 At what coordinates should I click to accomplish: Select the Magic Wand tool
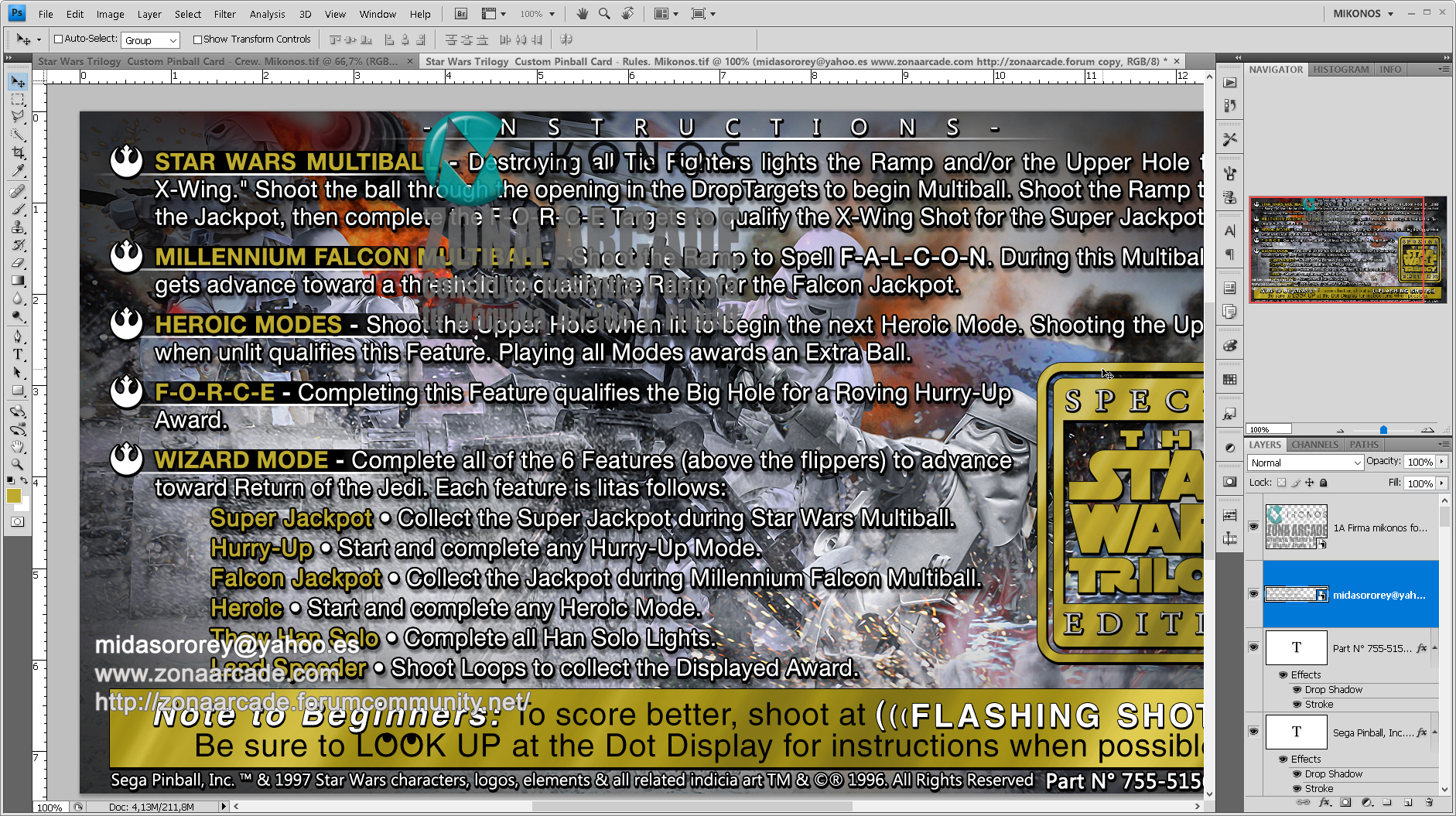(18, 135)
